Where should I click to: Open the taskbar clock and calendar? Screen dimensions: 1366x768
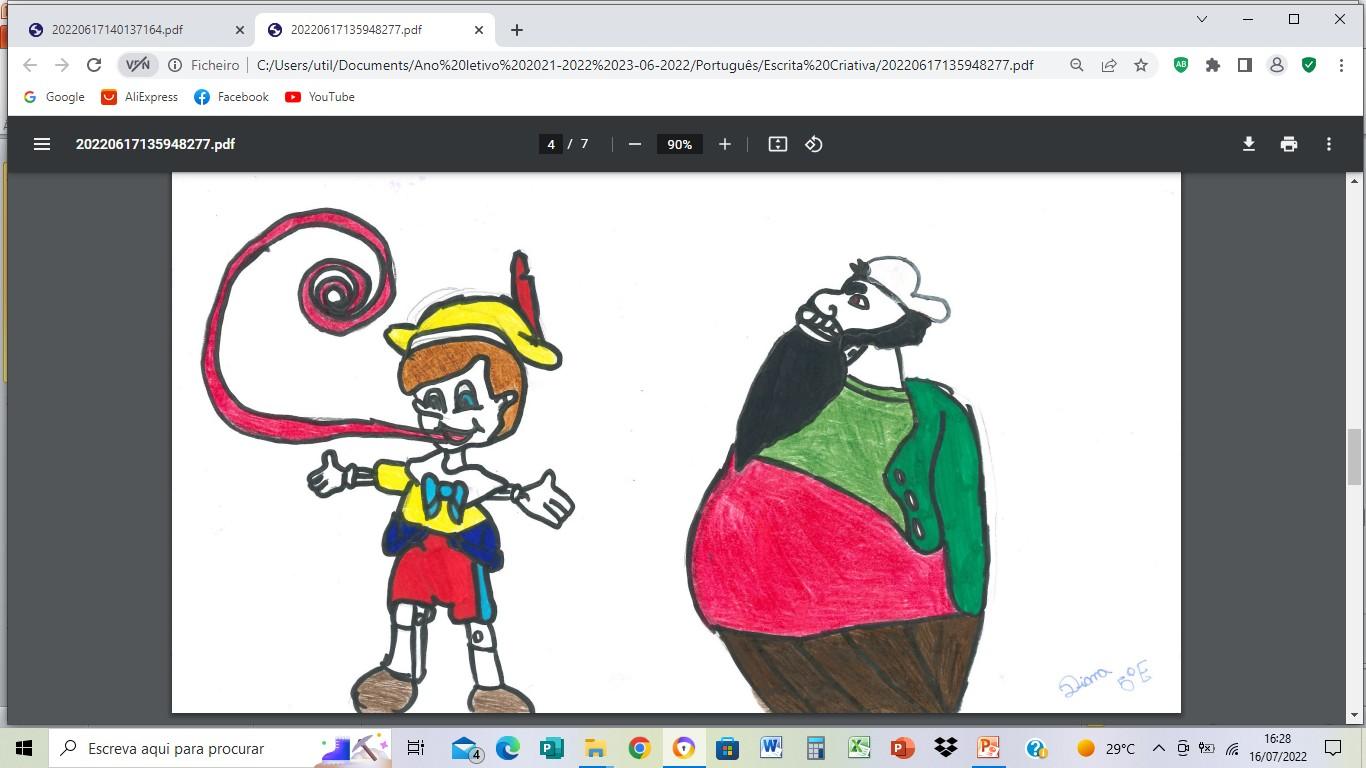(1277, 748)
